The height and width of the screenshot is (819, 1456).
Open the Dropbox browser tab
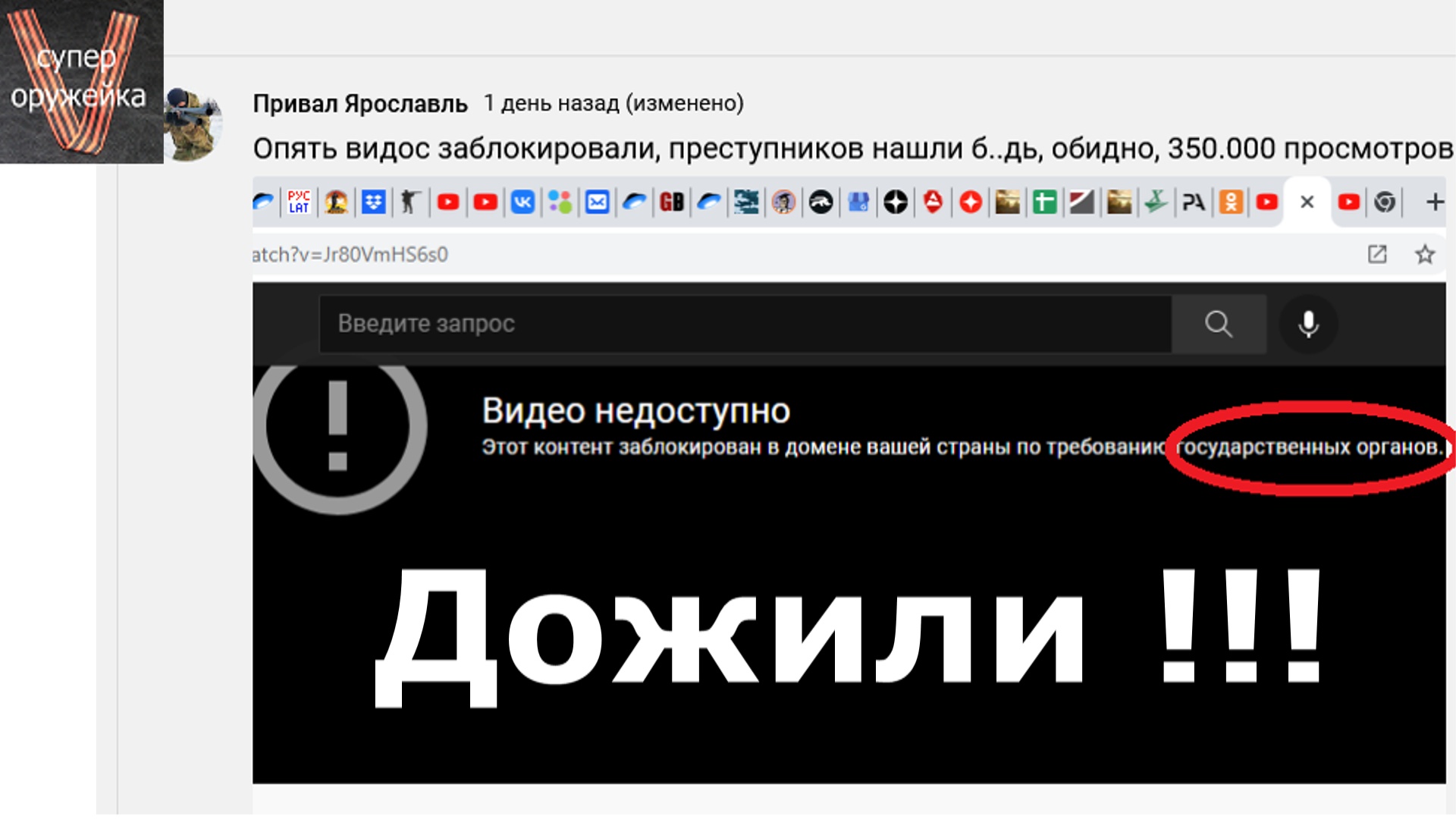[373, 202]
